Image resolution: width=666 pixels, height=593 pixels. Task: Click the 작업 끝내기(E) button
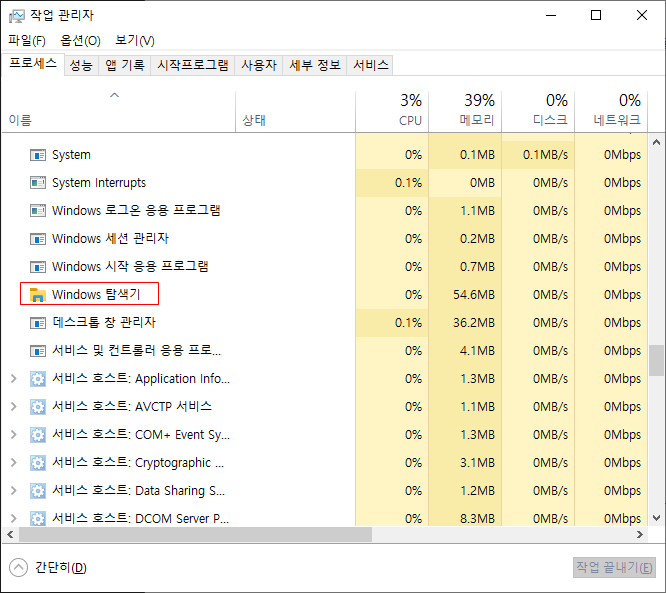pos(614,568)
